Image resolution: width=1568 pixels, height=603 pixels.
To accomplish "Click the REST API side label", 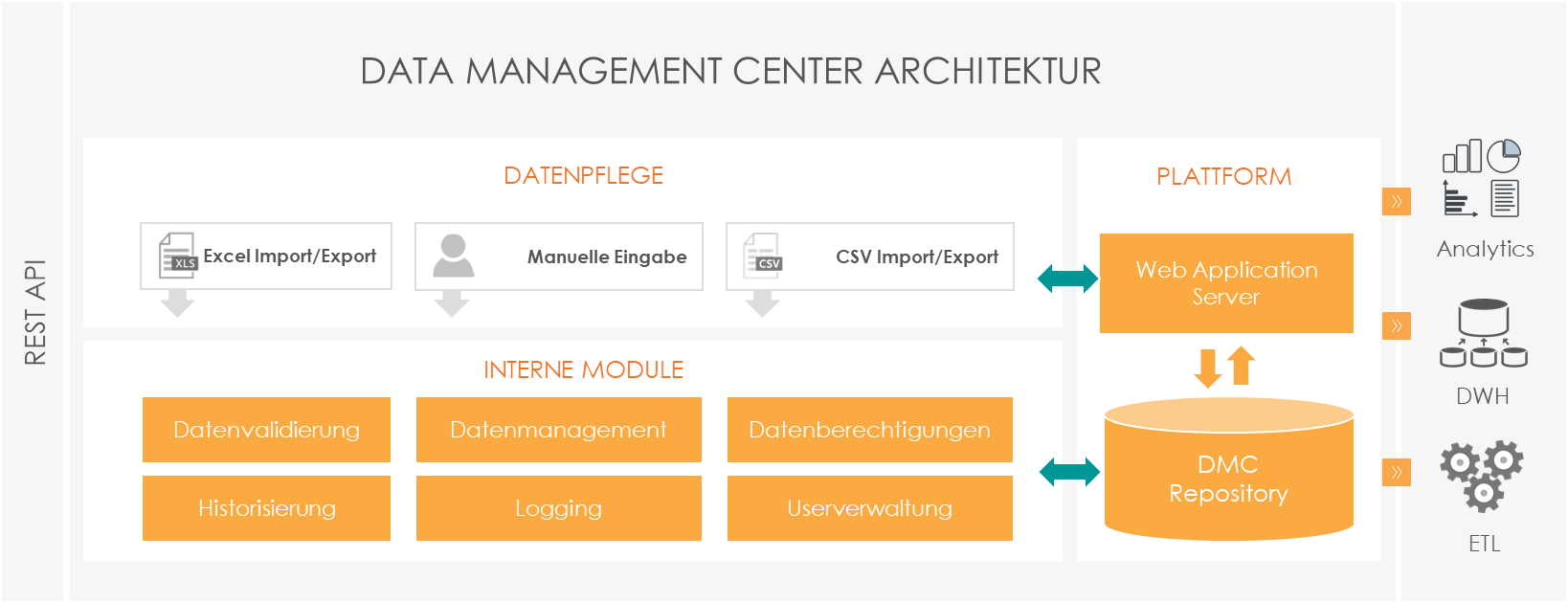I will (x=34, y=312).
